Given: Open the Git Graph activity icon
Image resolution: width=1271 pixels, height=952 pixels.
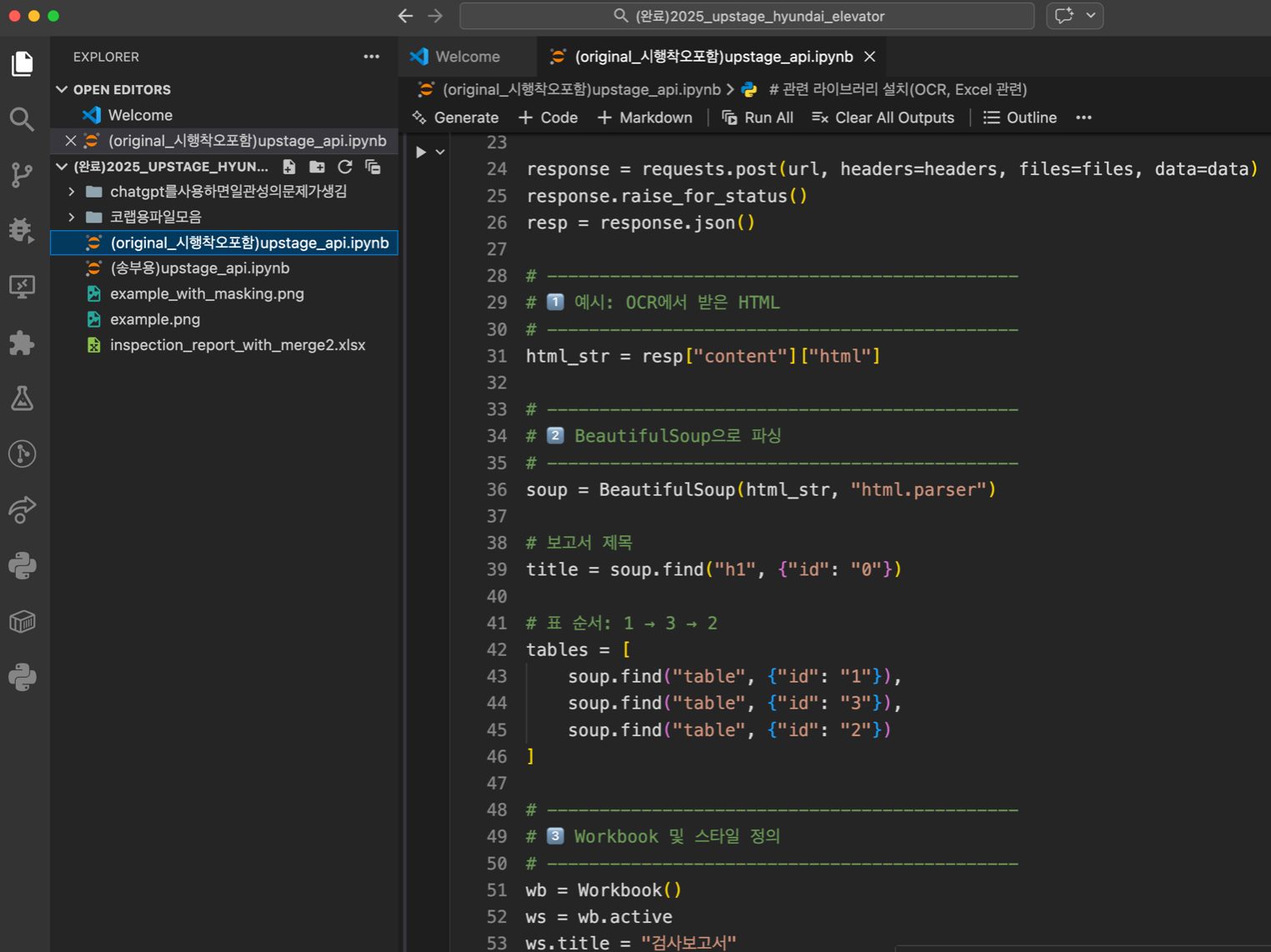Looking at the screenshot, I should 23,454.
